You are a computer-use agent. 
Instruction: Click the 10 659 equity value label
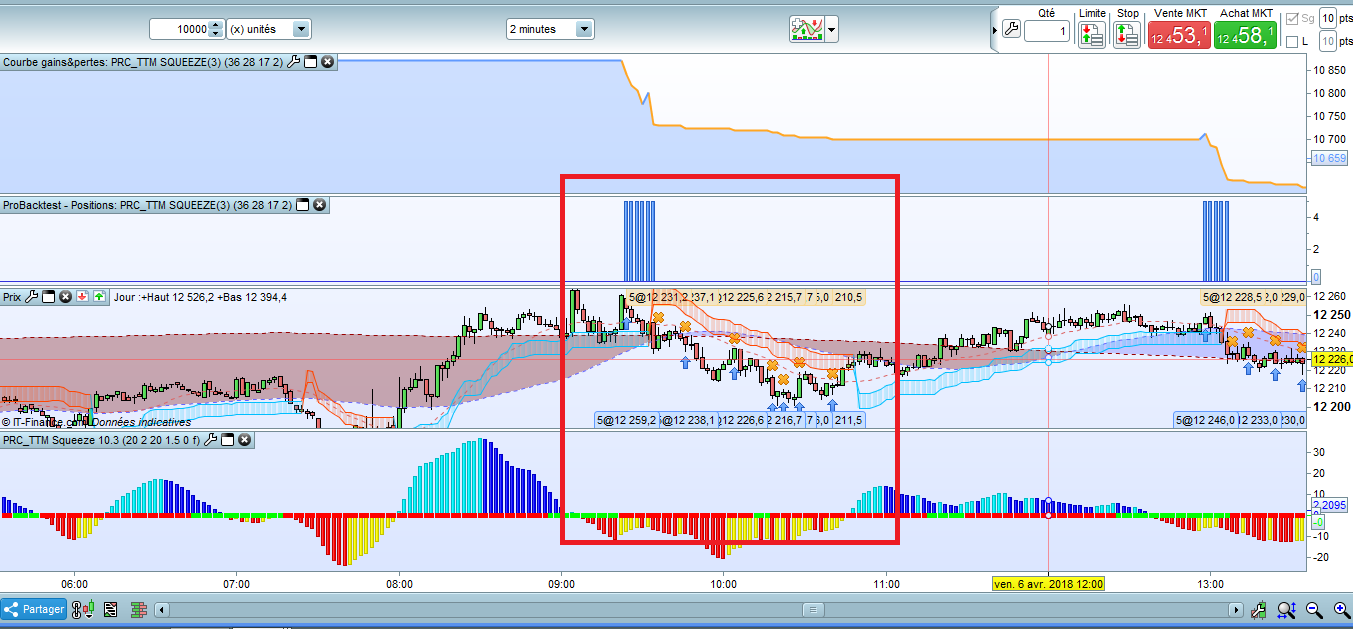coord(1329,158)
